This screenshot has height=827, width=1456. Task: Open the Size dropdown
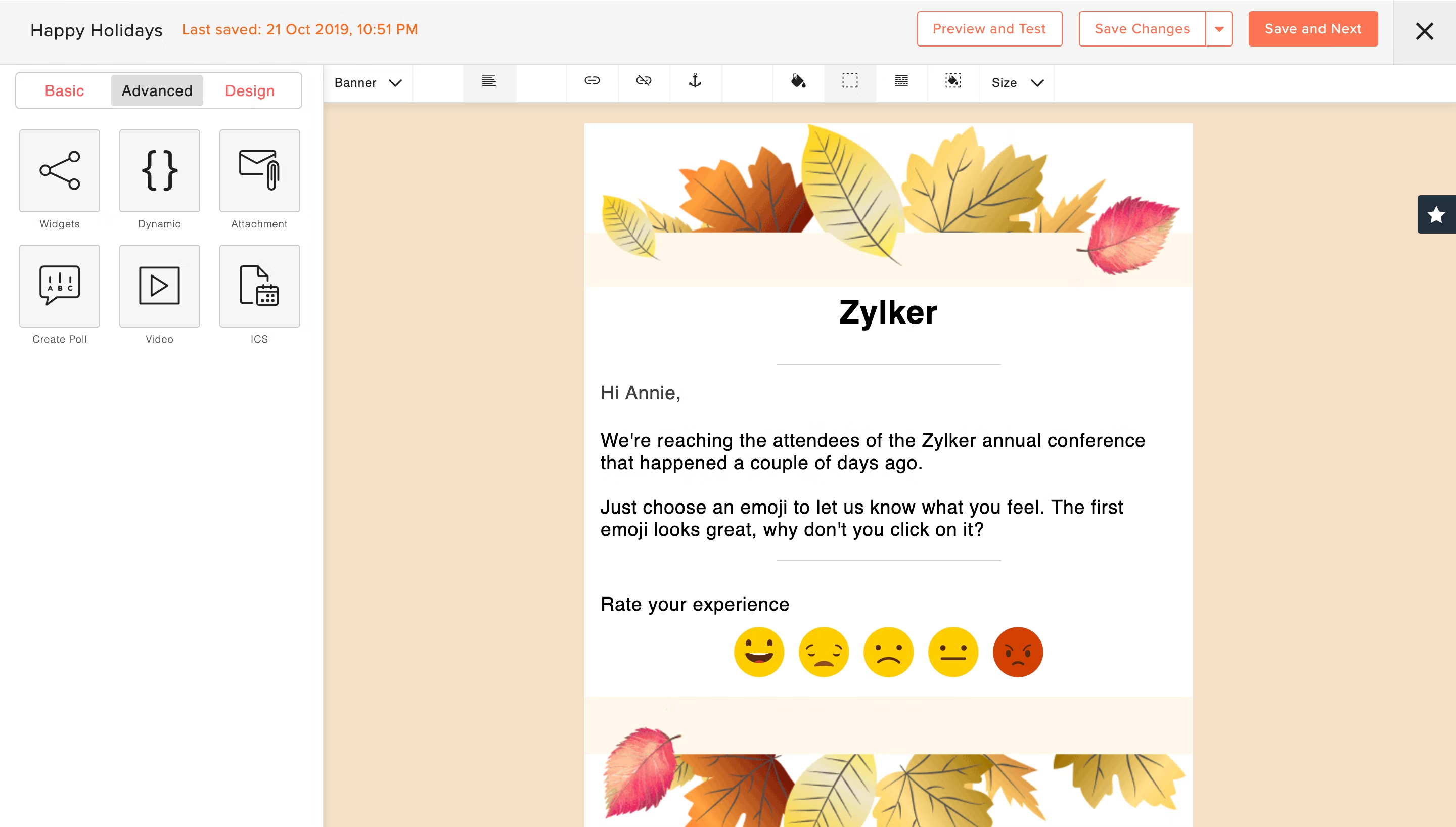[1017, 83]
